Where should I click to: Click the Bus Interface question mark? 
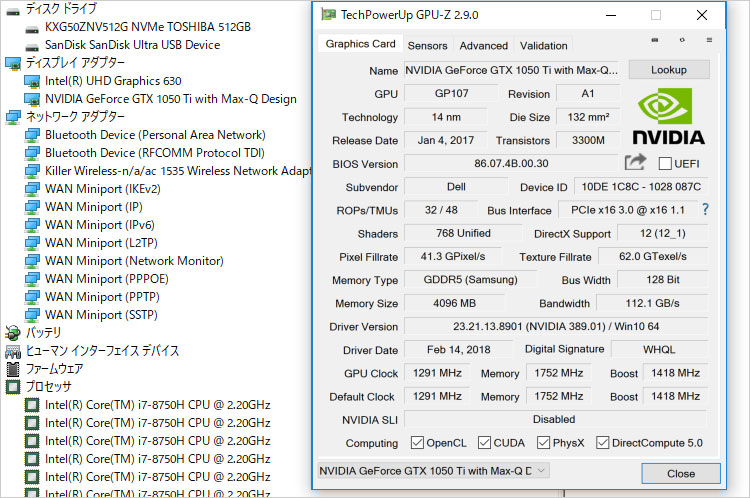click(705, 210)
